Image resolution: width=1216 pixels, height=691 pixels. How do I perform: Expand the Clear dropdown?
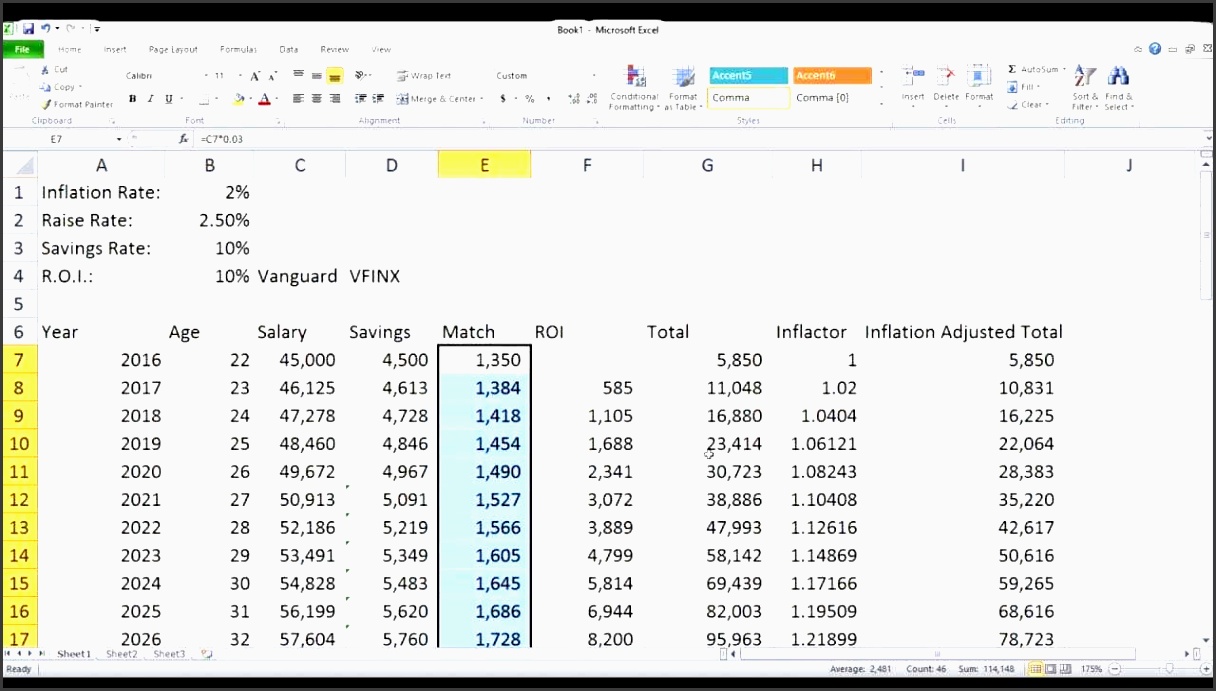point(1047,104)
